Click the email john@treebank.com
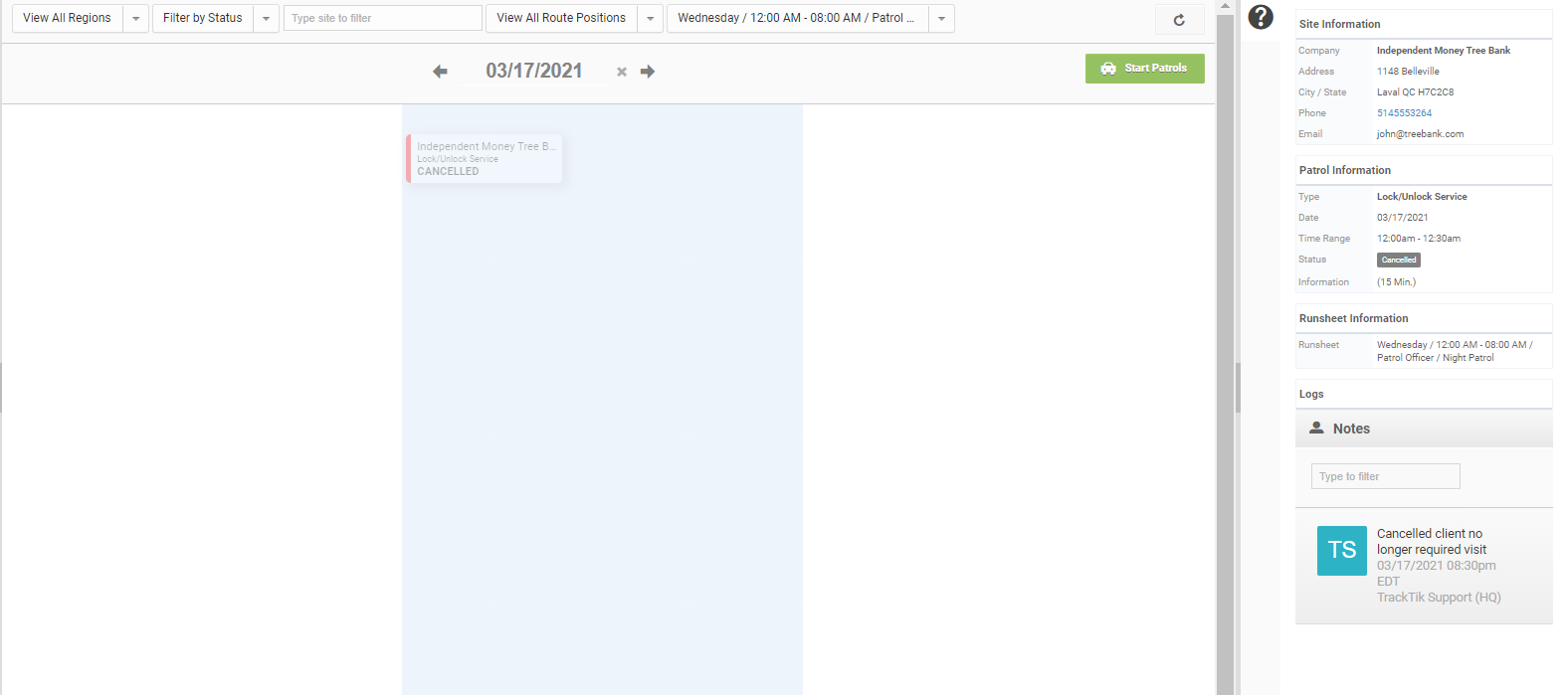Screen dimensions: 1568x695 pos(1420,134)
